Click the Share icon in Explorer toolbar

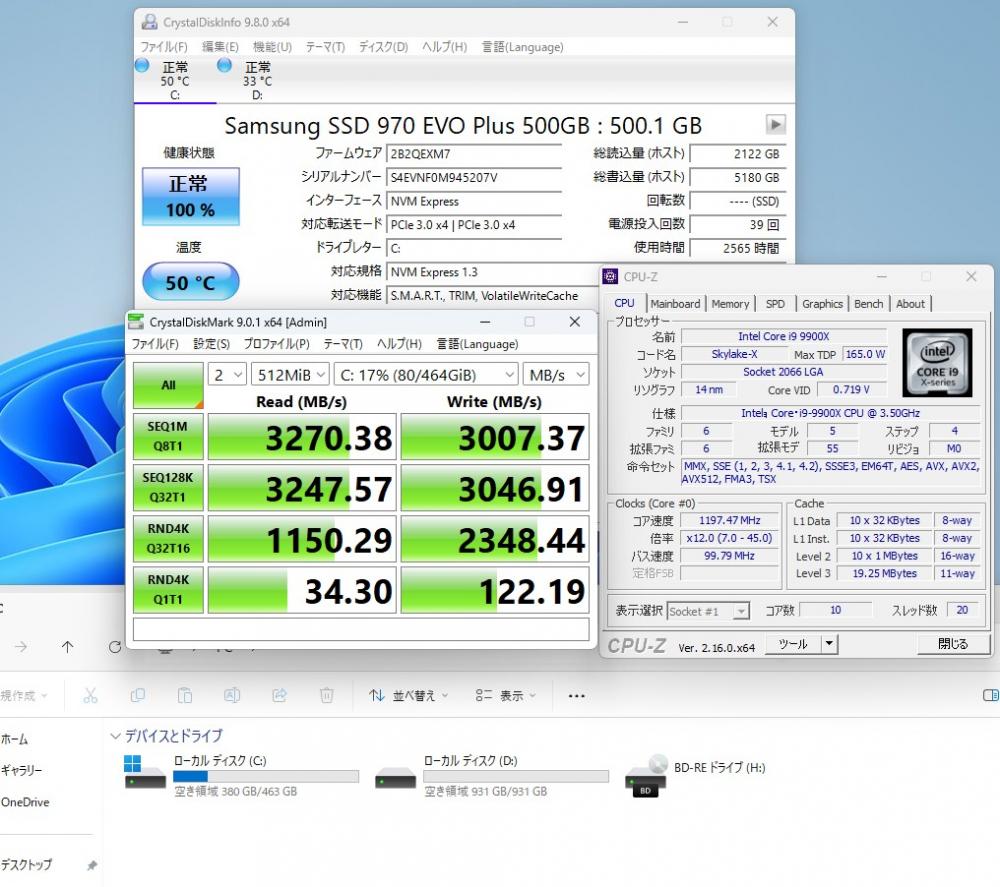click(279, 695)
